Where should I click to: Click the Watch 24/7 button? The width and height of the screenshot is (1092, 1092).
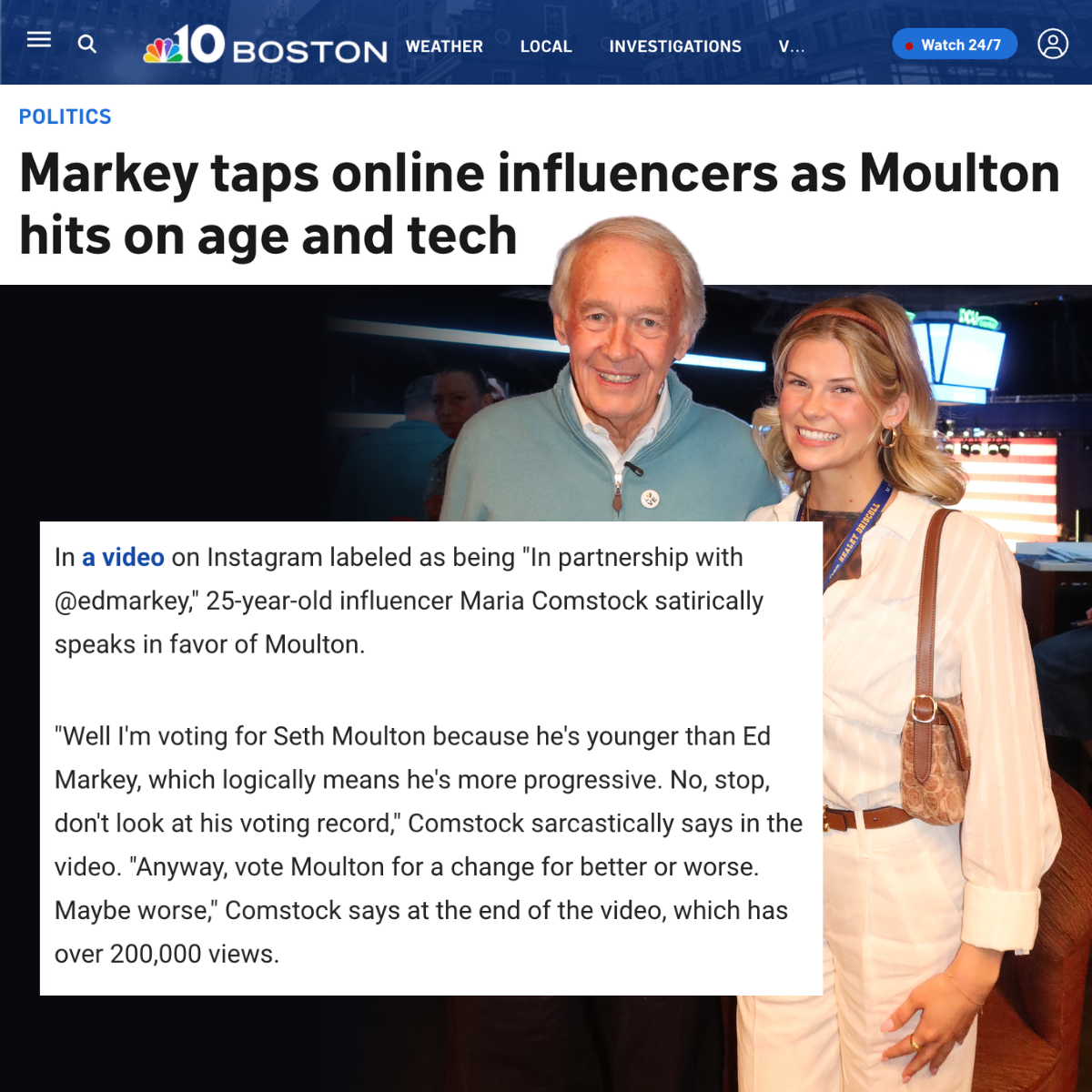click(955, 45)
